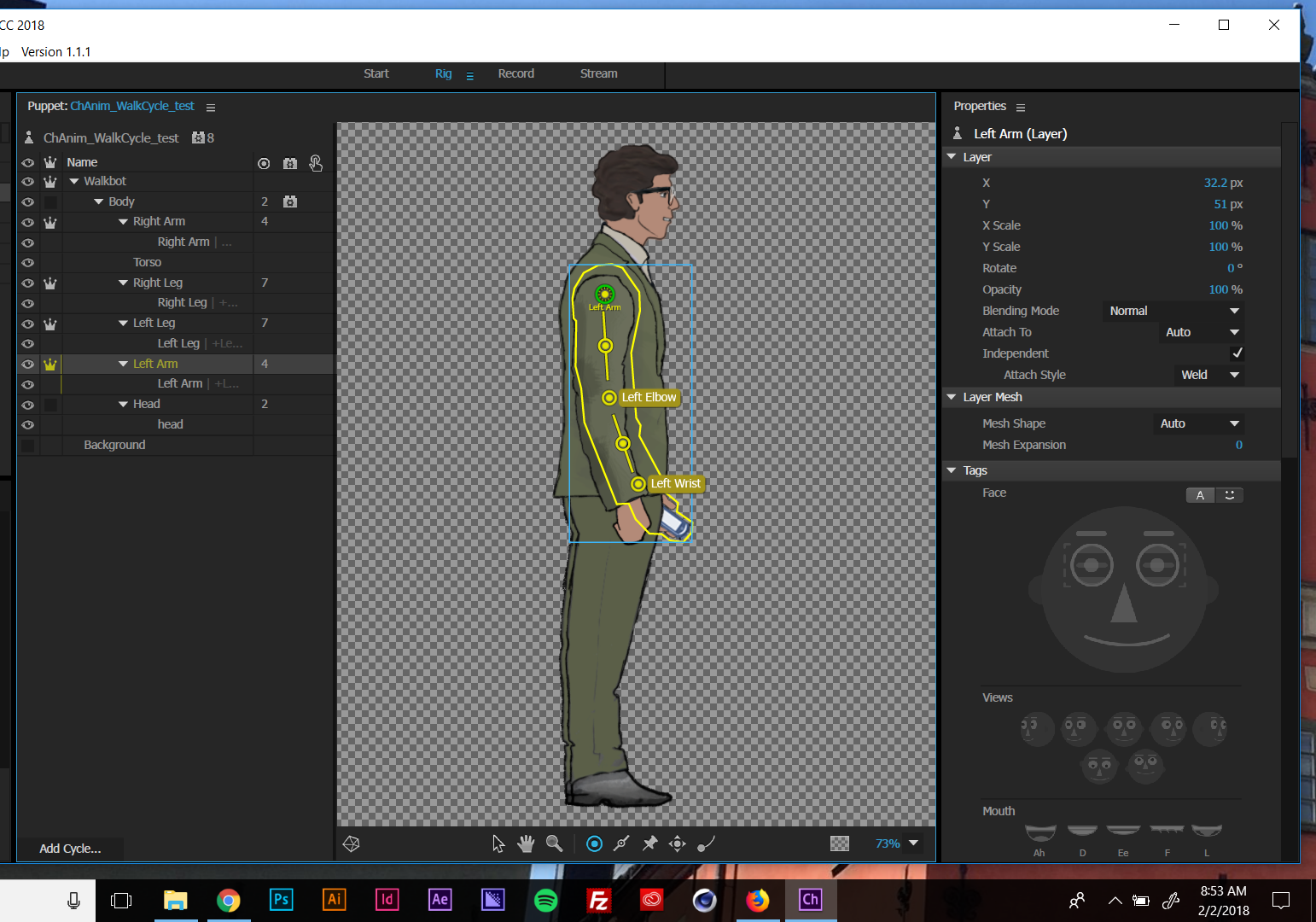
Task: Open the 73% zoom level dropdown
Action: point(913,843)
